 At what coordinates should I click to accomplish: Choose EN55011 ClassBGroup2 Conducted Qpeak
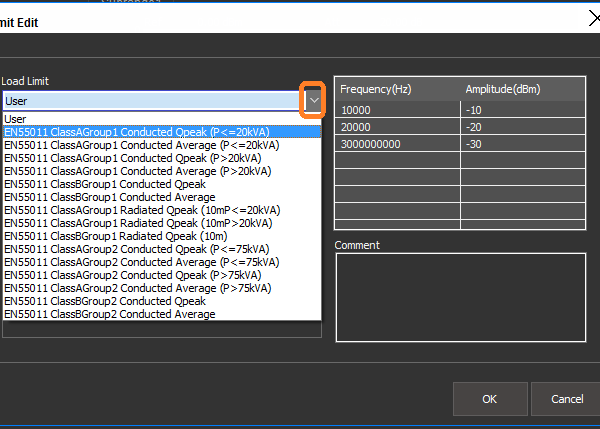105,301
